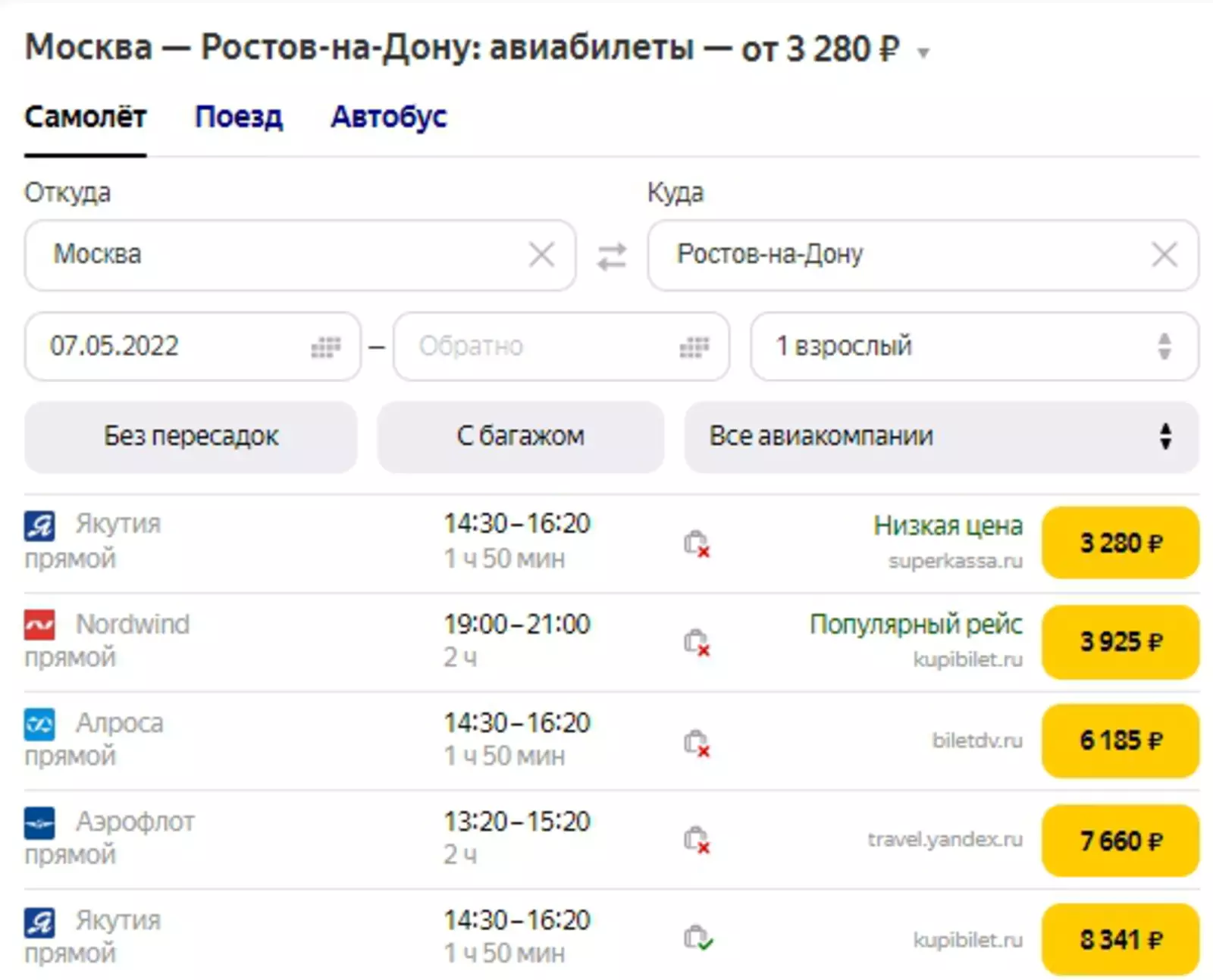Expand the arrow next to title price
Screen dimensions: 1213x980
pos(923,53)
